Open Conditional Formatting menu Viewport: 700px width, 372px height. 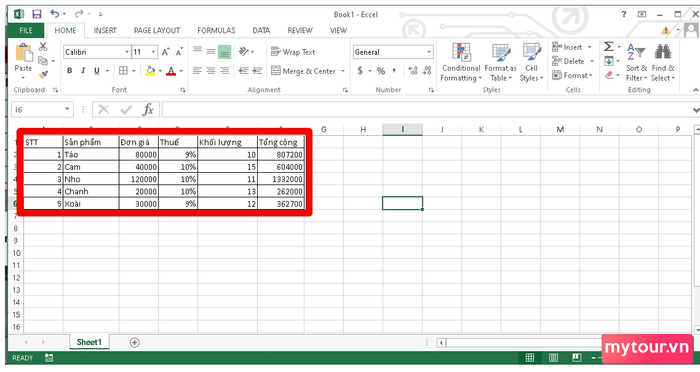pyautogui.click(x=461, y=63)
